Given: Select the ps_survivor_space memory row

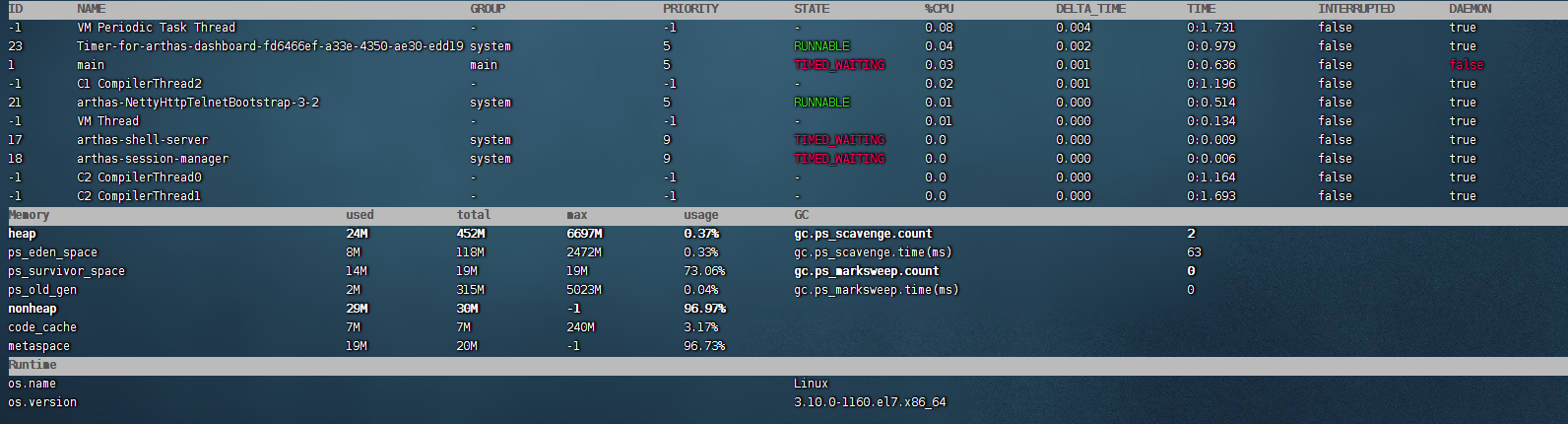Looking at the screenshot, I should [66, 271].
